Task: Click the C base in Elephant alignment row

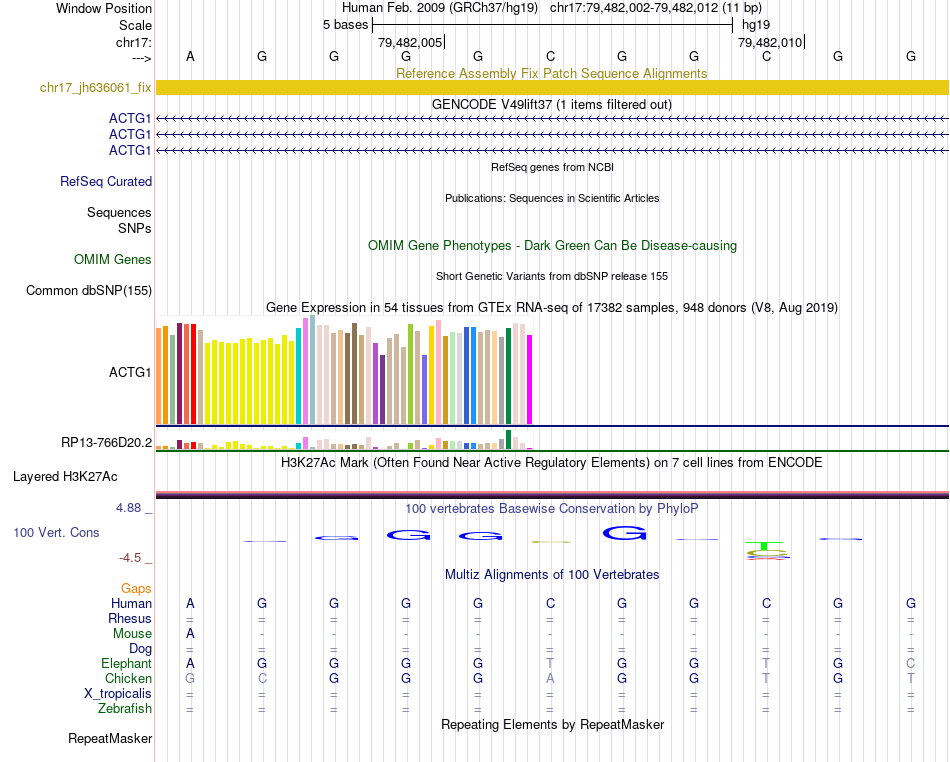Action: (911, 663)
